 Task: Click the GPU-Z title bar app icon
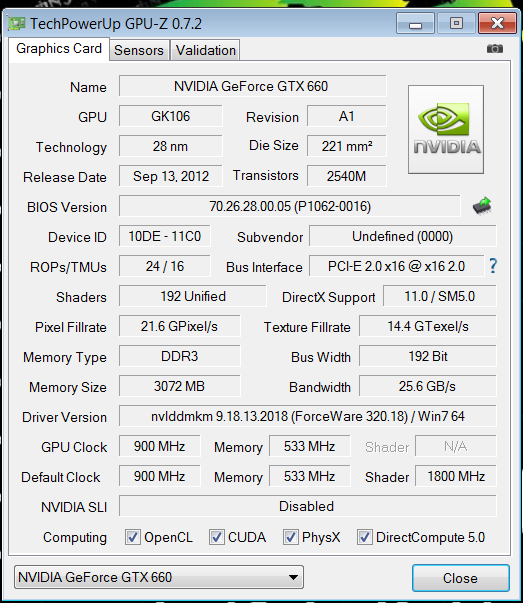click(x=17, y=24)
